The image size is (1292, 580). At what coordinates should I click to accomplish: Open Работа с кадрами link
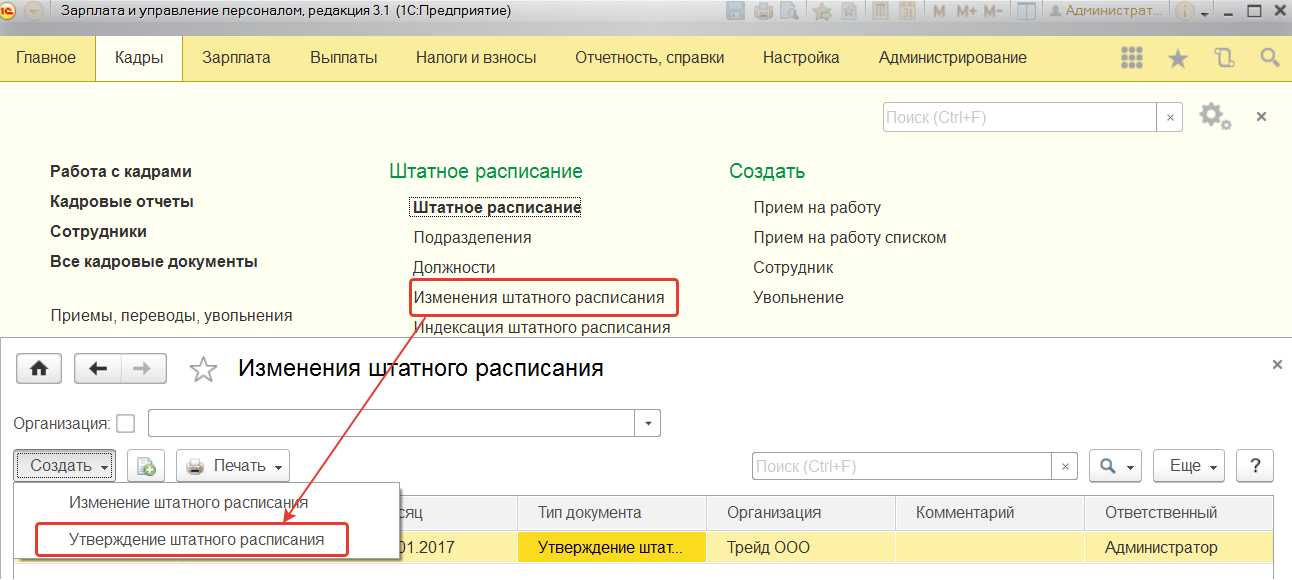tap(121, 172)
